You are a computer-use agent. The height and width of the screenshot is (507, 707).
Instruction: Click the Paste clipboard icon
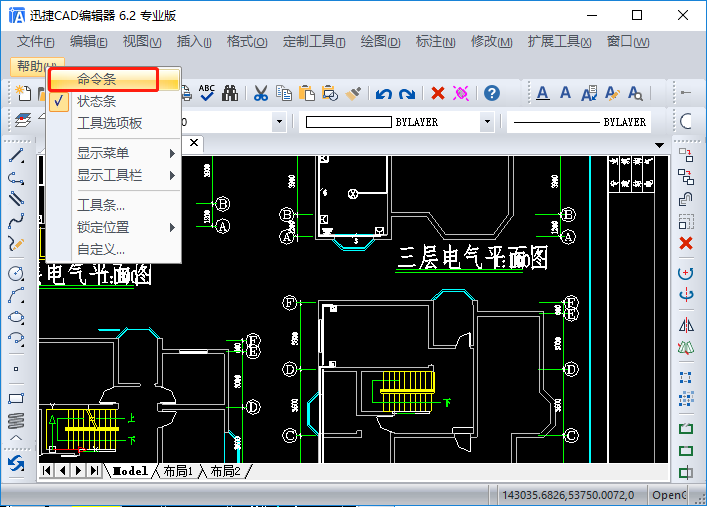tap(307, 93)
